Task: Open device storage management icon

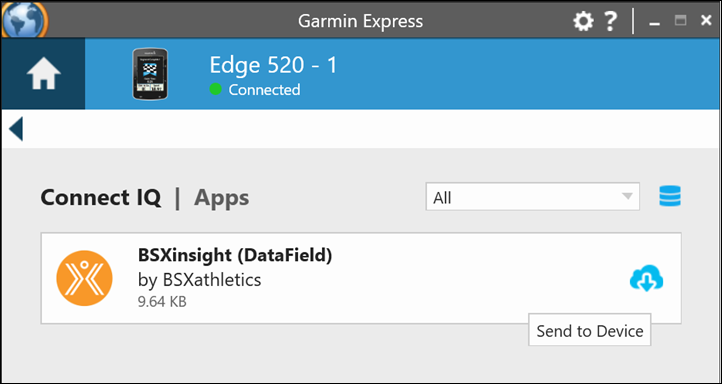Action: (x=670, y=197)
